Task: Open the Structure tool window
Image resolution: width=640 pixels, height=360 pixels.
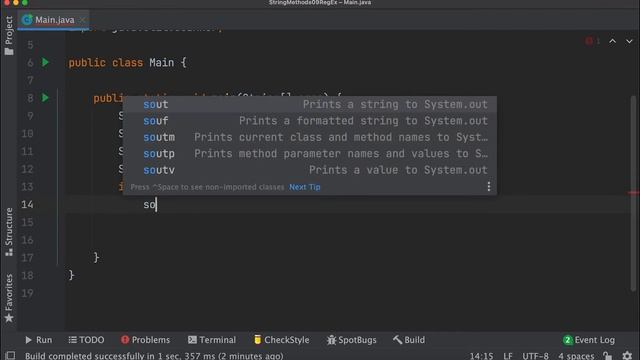Action: [9, 232]
